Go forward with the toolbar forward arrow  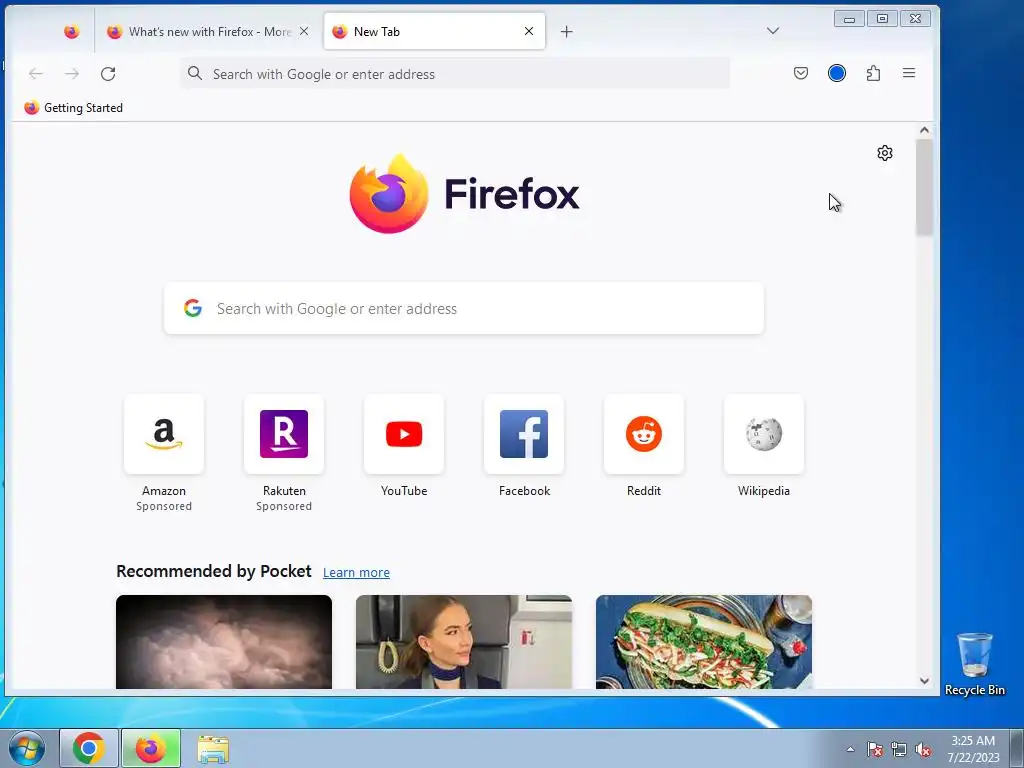pos(72,74)
